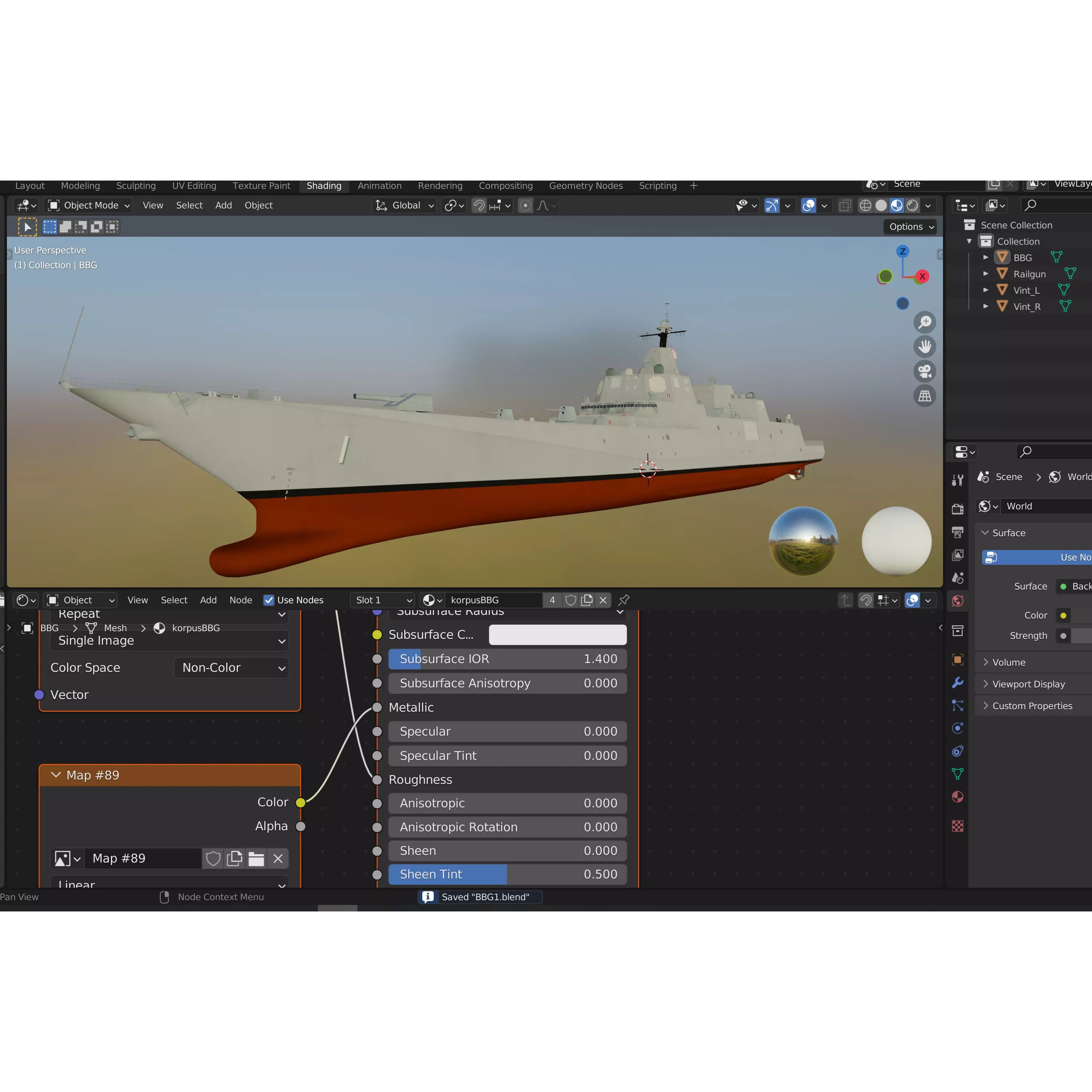1092x1092 pixels.
Task: Open the Material properties tab icon
Action: [957, 797]
